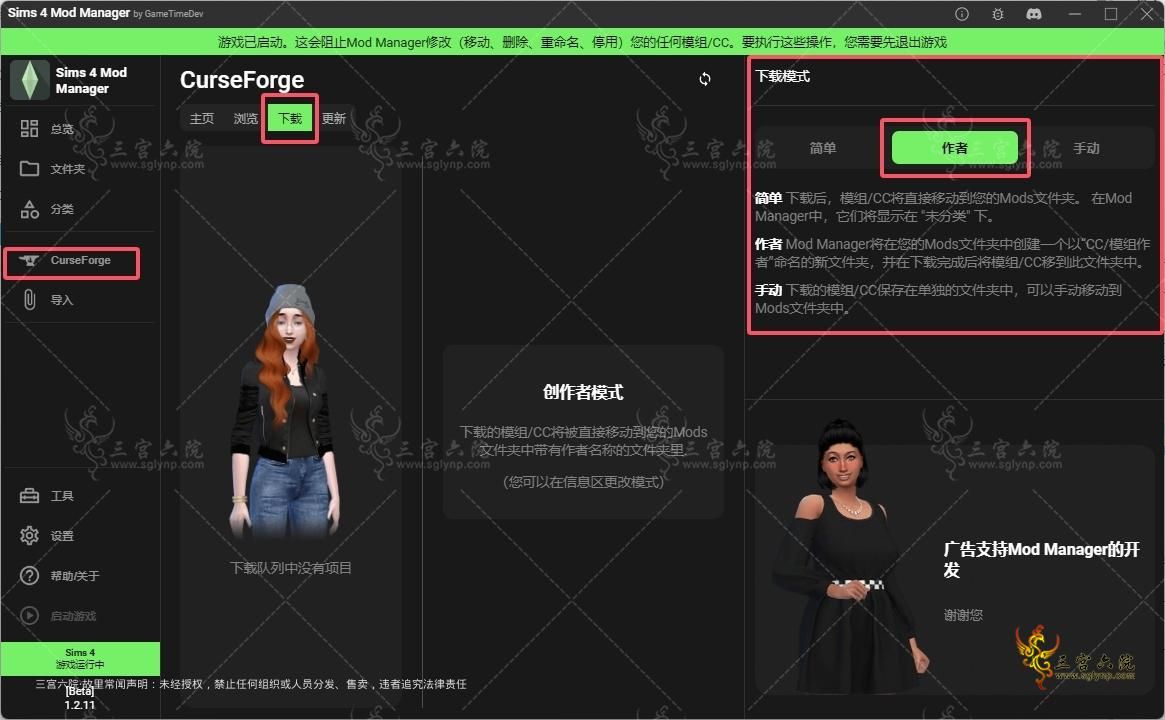The width and height of the screenshot is (1165, 720).
Task: Go to 总览 in the sidebar
Action: (62, 129)
